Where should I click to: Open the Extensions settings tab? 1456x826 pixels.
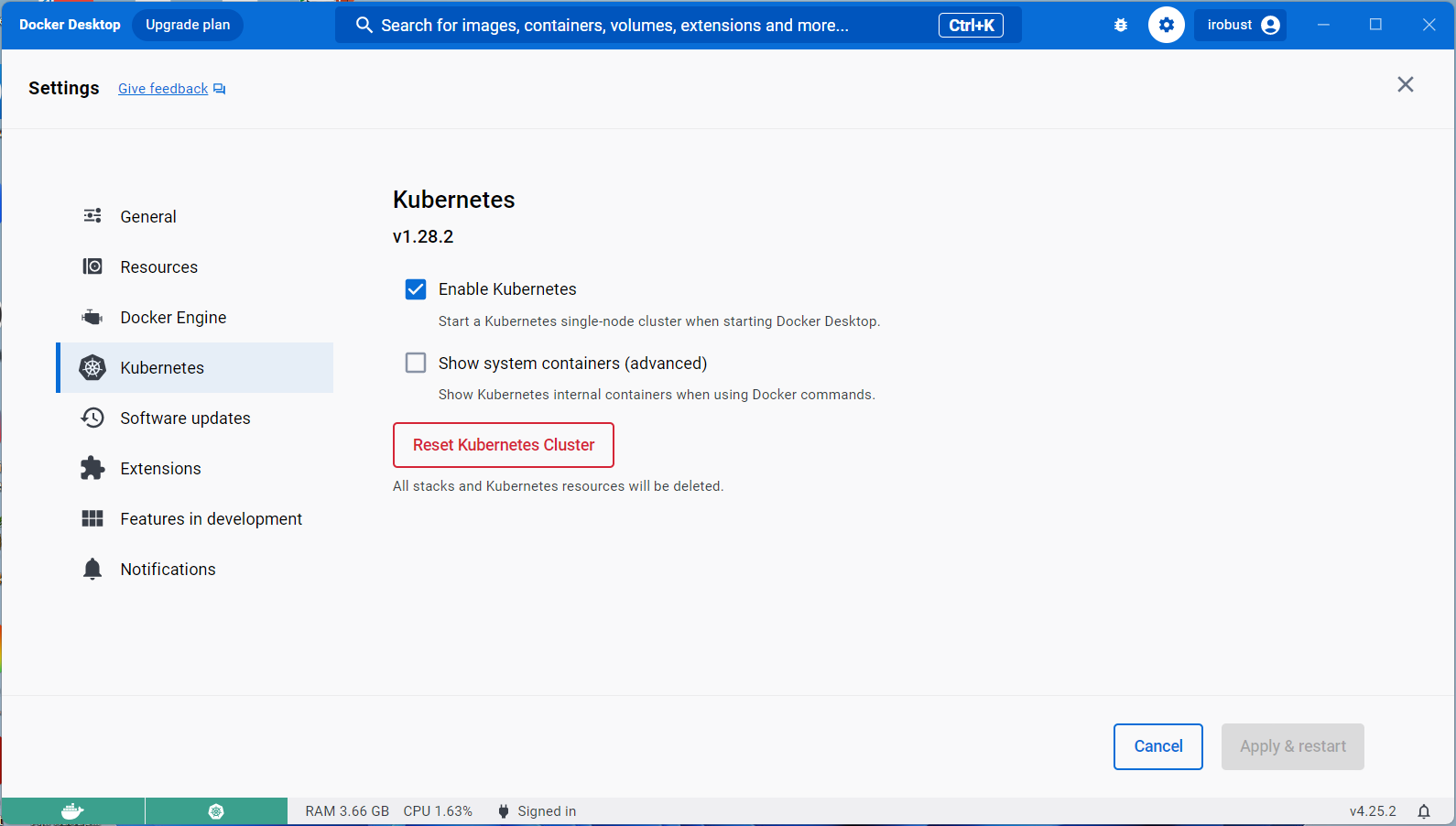pyautogui.click(x=195, y=469)
